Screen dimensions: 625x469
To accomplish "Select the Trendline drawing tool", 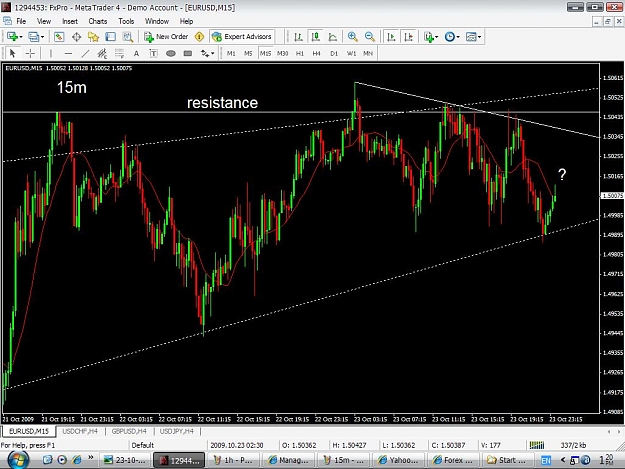I will (x=85, y=53).
